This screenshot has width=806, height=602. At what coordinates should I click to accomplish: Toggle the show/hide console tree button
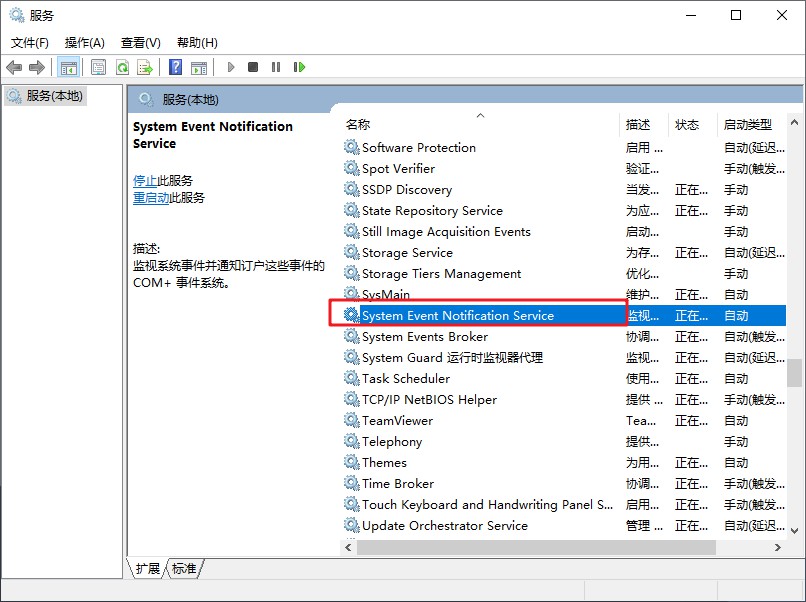coord(69,67)
